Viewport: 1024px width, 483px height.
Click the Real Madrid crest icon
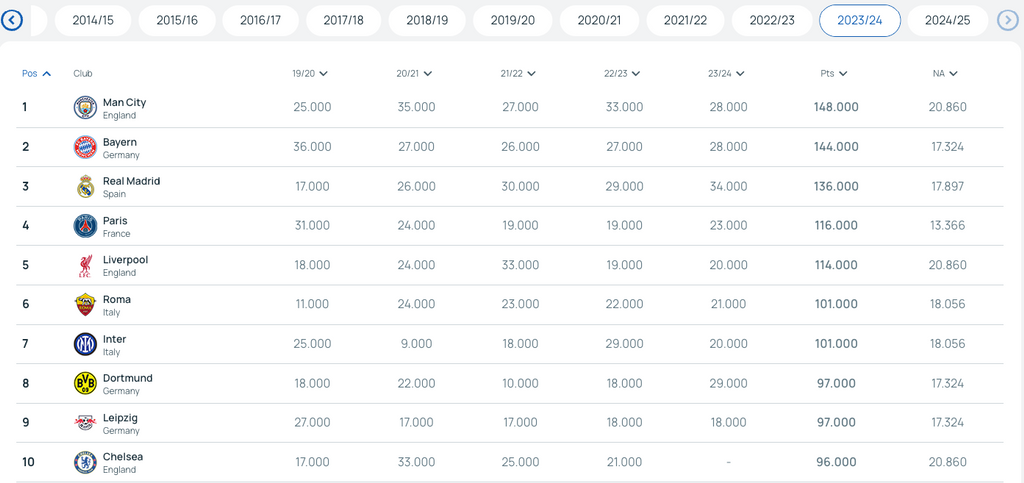[85, 187]
